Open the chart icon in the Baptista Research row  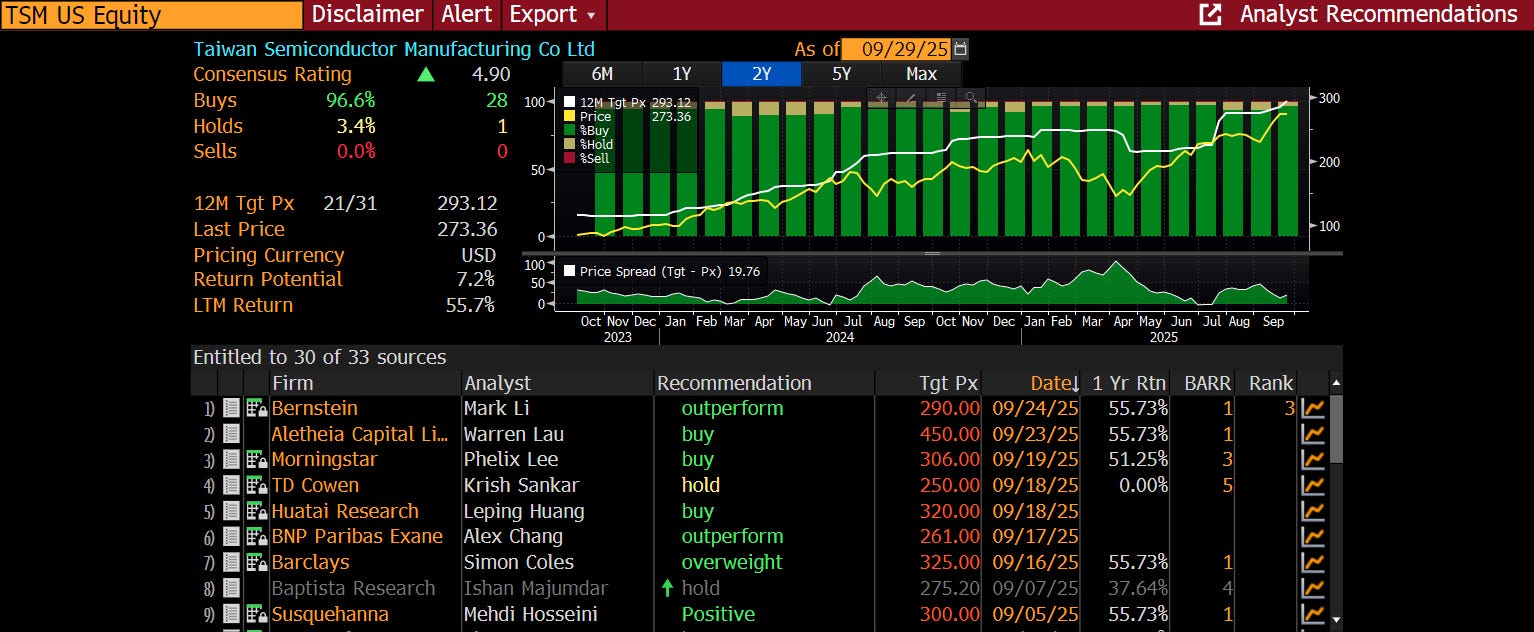click(x=1312, y=588)
